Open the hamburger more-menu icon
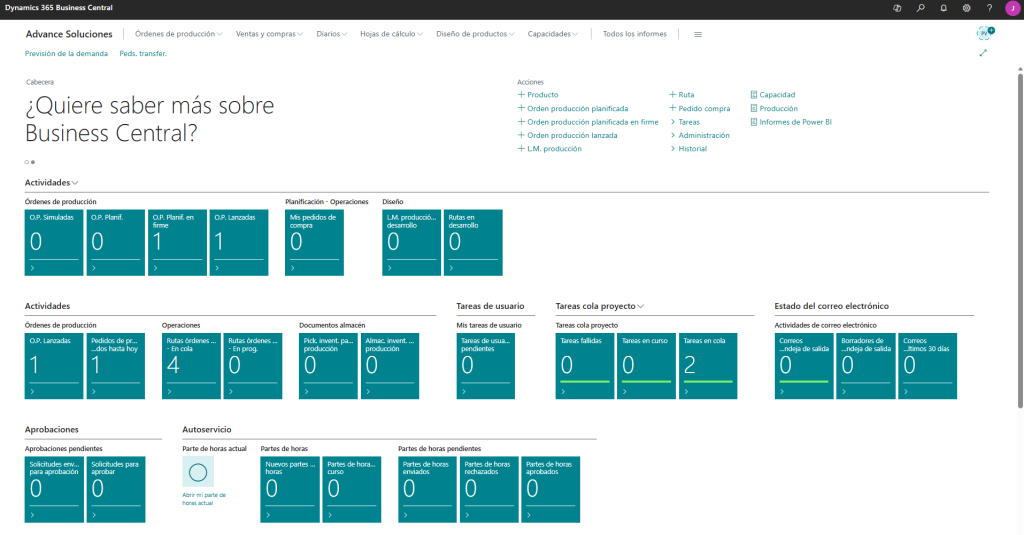Screen dimensions: 1024x535 point(697,34)
